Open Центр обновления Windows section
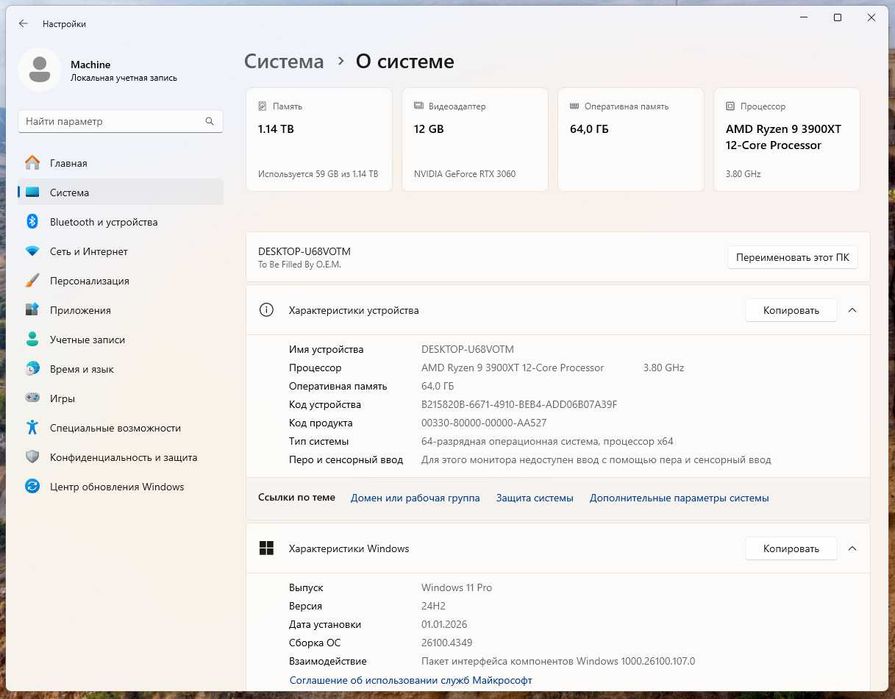895x699 pixels. tap(120, 486)
